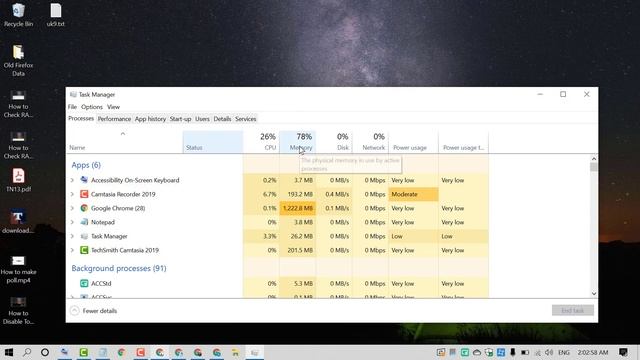Expand the Task Manager app row

coord(72,236)
